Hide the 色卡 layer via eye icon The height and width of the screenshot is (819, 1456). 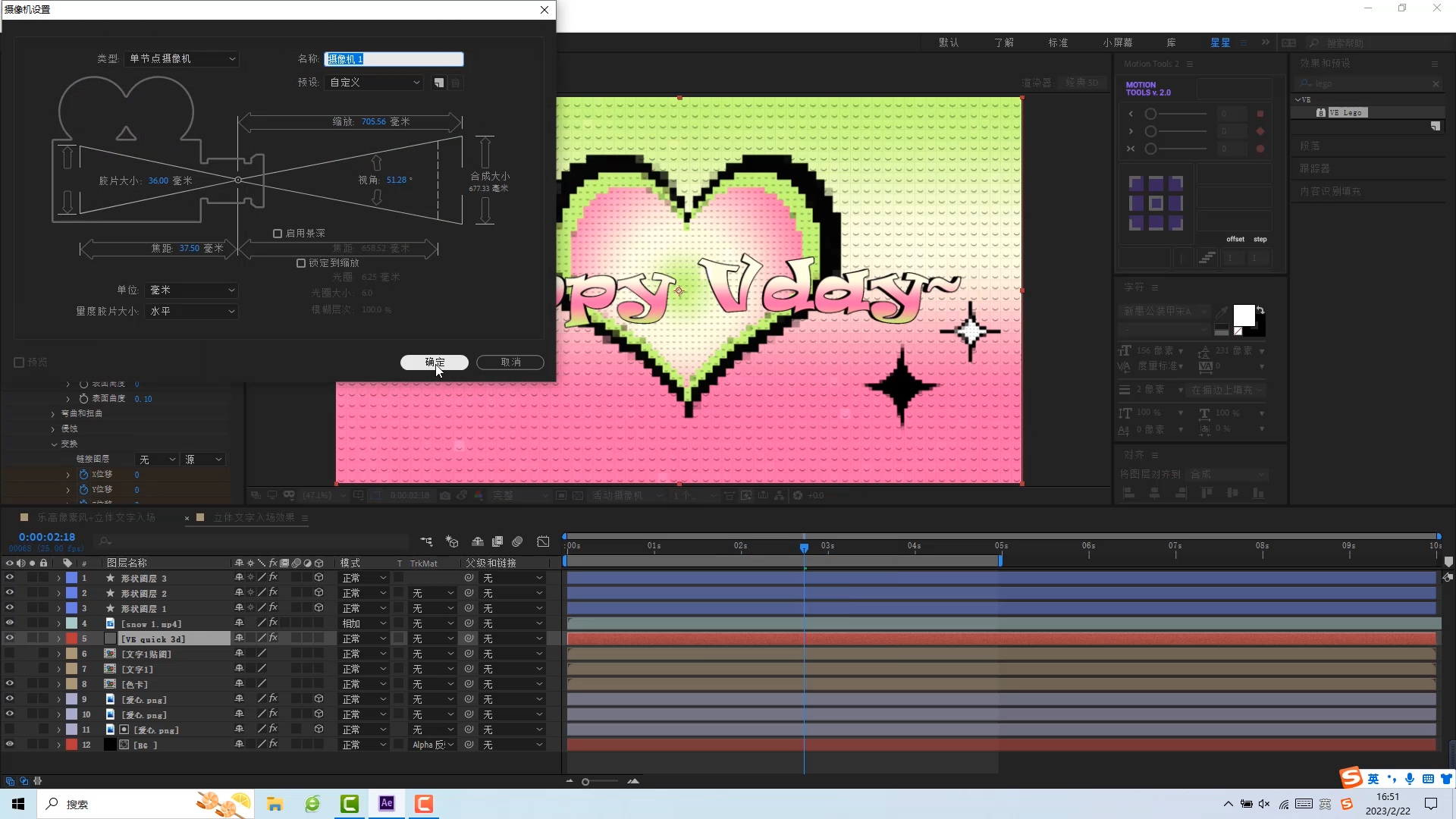[x=10, y=684]
